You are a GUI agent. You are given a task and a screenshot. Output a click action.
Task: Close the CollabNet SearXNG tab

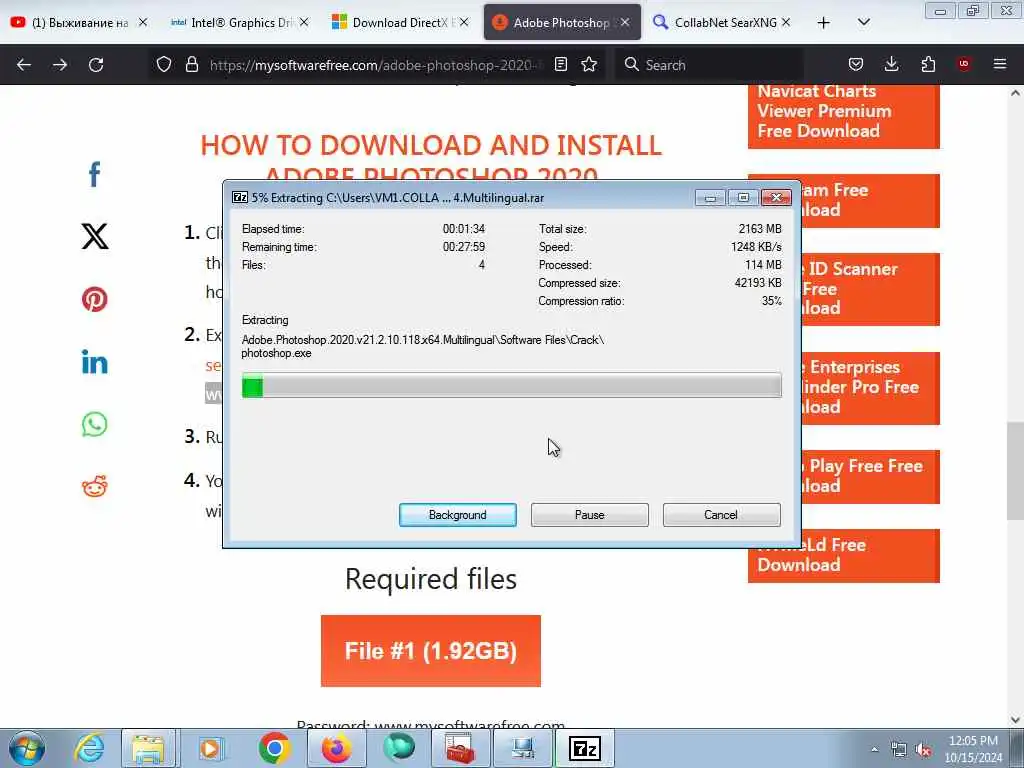tap(786, 22)
